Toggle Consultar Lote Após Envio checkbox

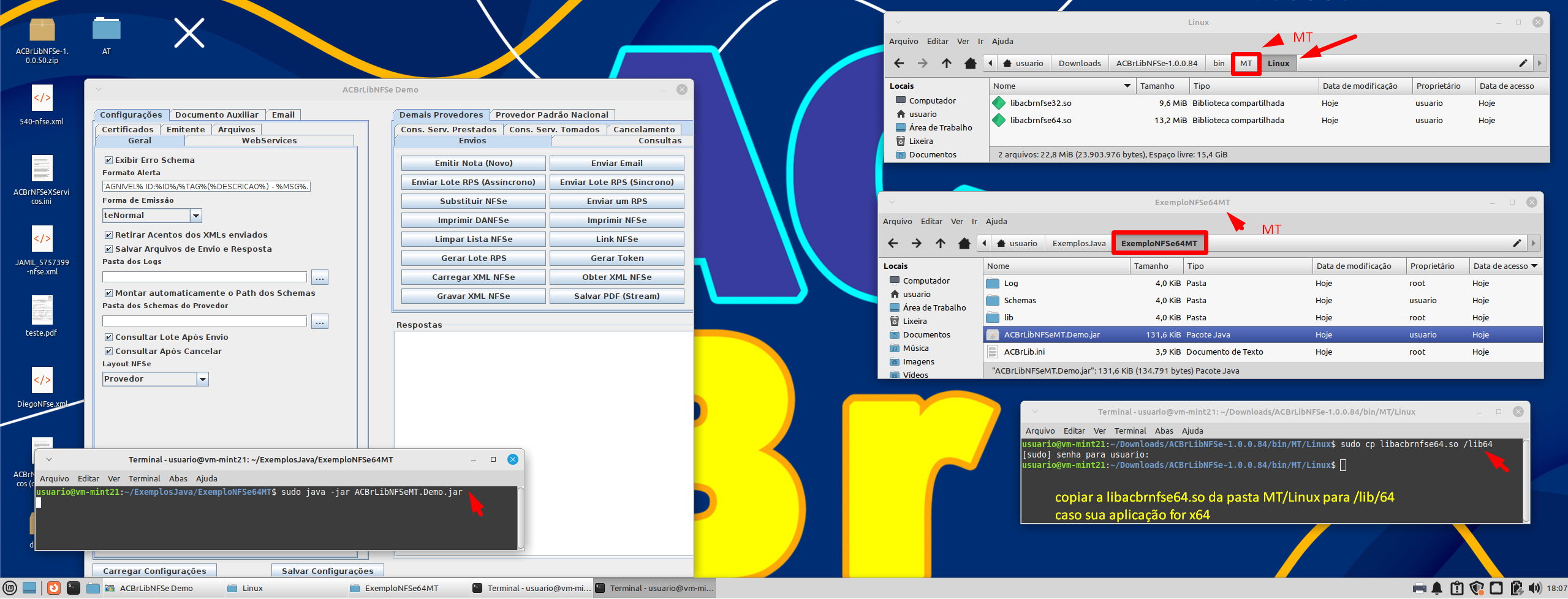click(108, 337)
